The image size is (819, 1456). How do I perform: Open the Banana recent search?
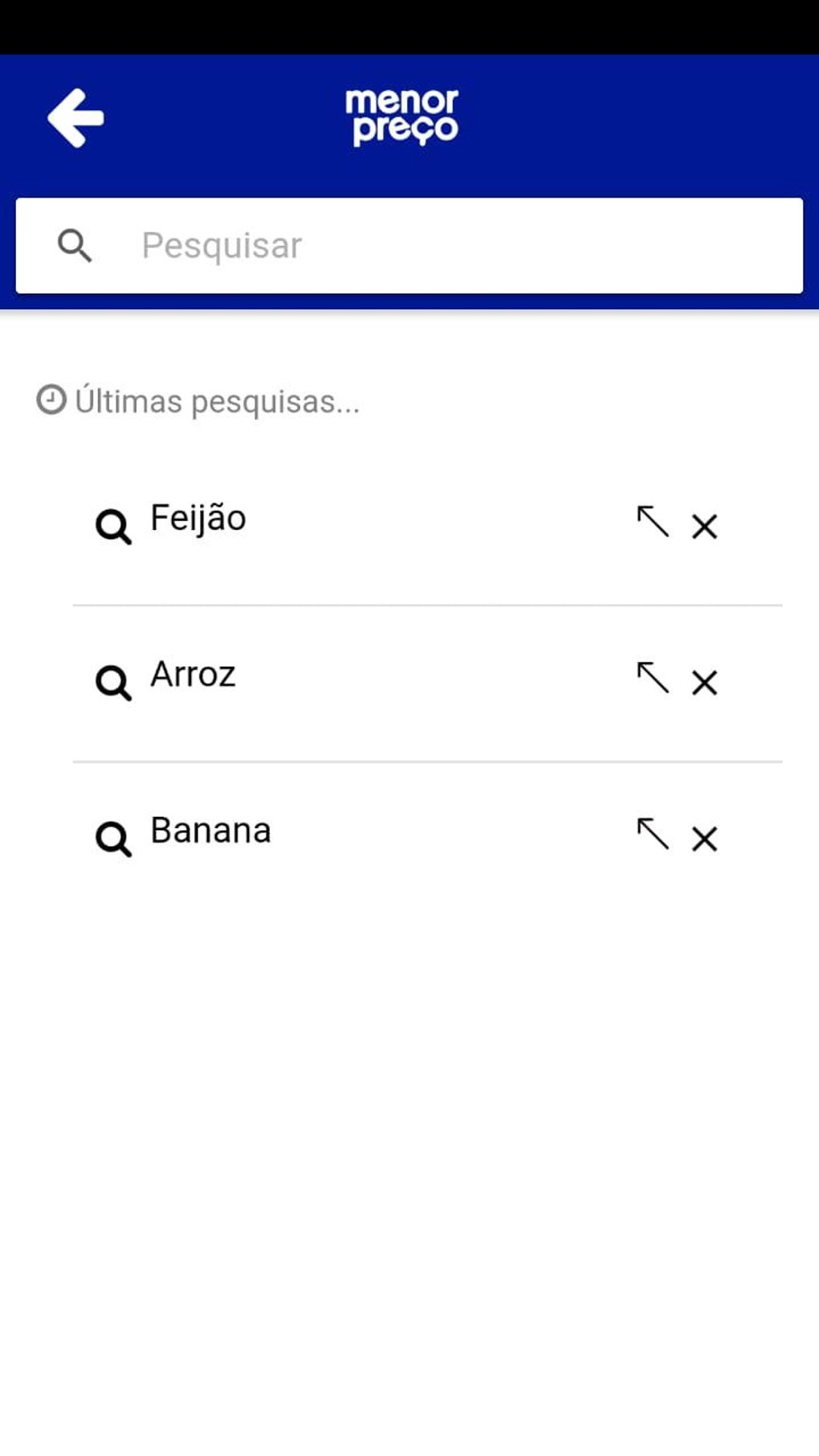(210, 830)
